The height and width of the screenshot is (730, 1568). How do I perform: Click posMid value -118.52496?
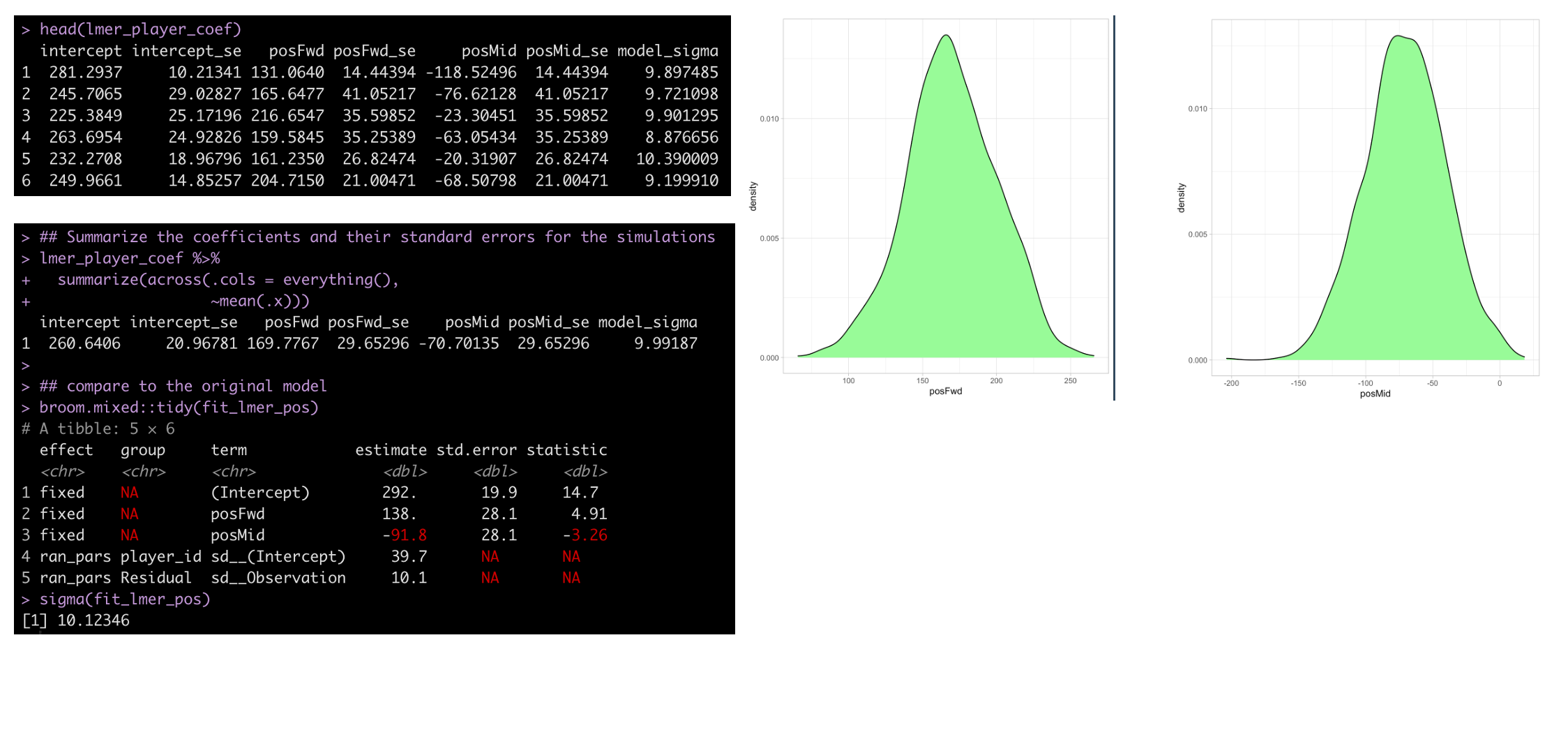(471, 73)
